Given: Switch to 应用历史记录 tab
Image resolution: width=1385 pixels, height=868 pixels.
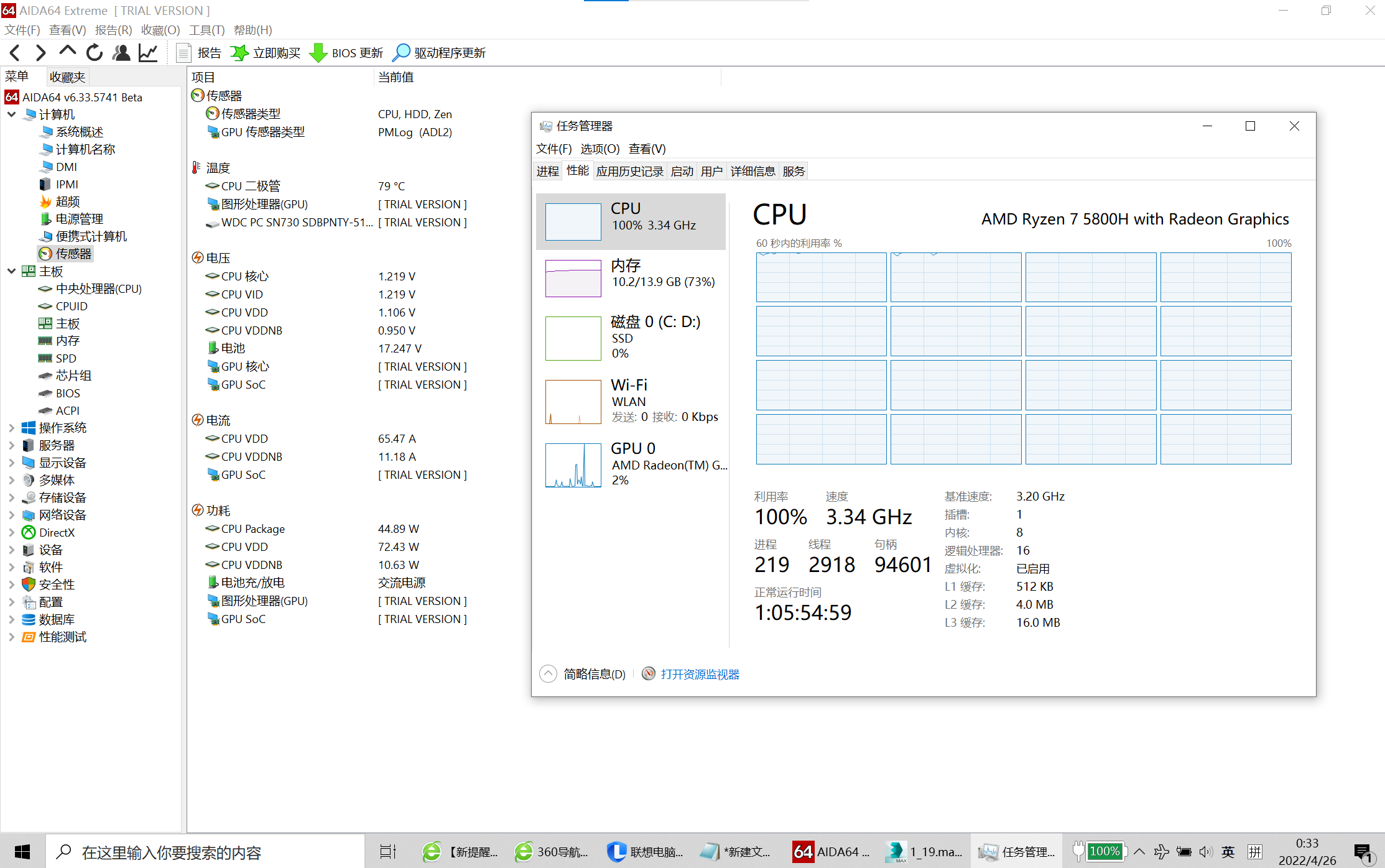Looking at the screenshot, I should (x=629, y=171).
